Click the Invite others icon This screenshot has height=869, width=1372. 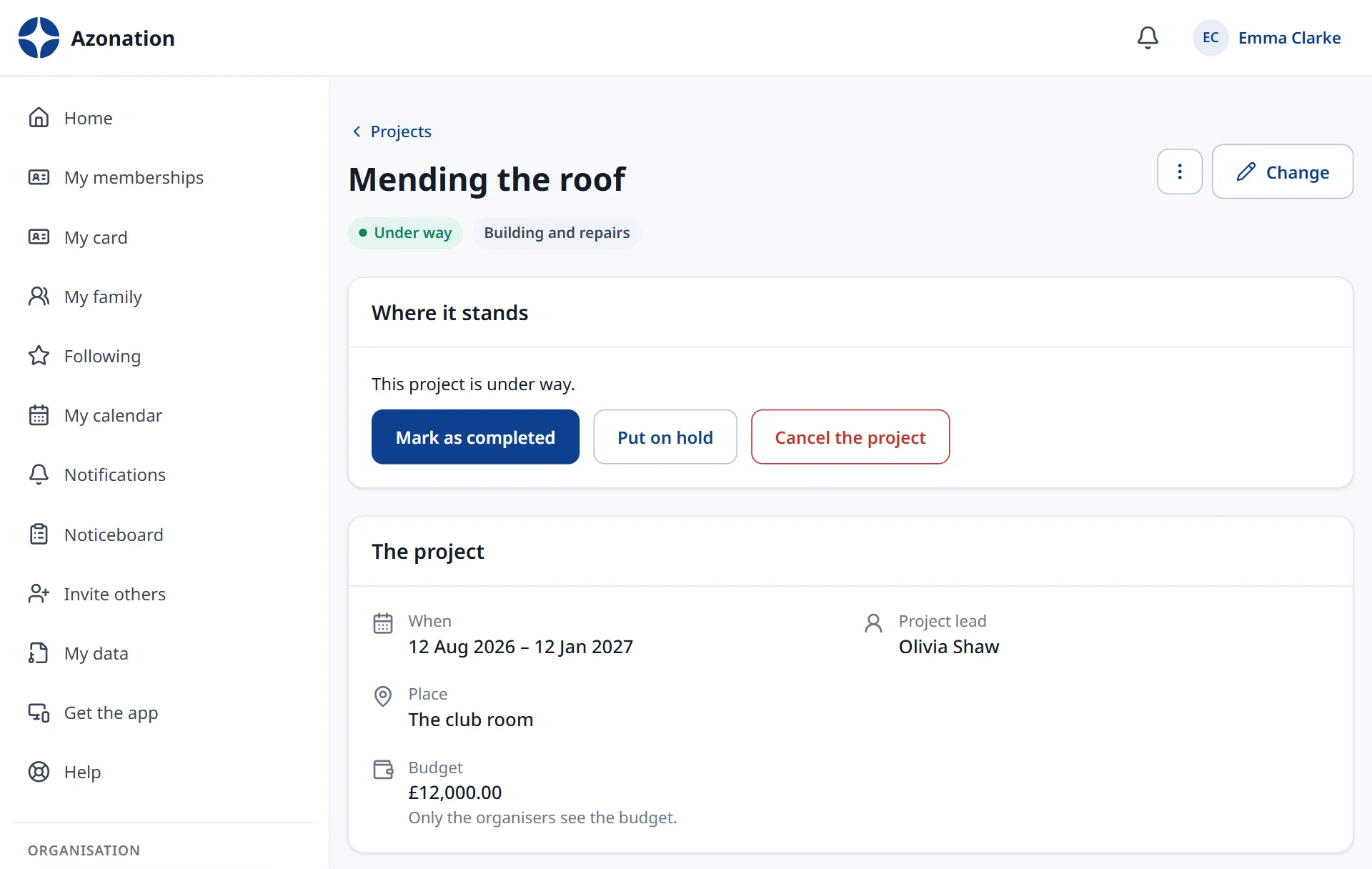pos(39,593)
